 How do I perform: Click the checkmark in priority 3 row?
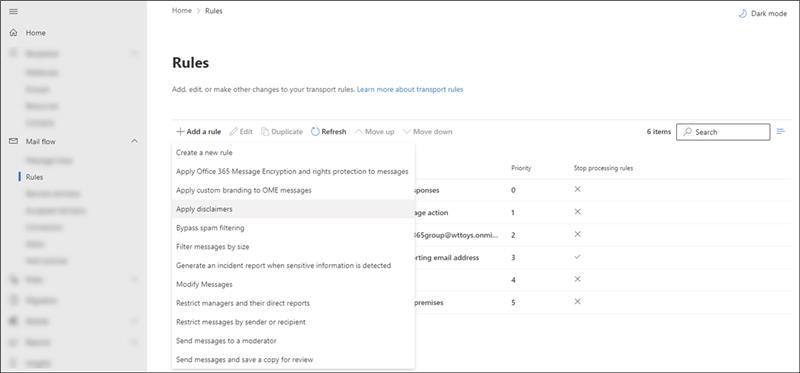click(578, 257)
